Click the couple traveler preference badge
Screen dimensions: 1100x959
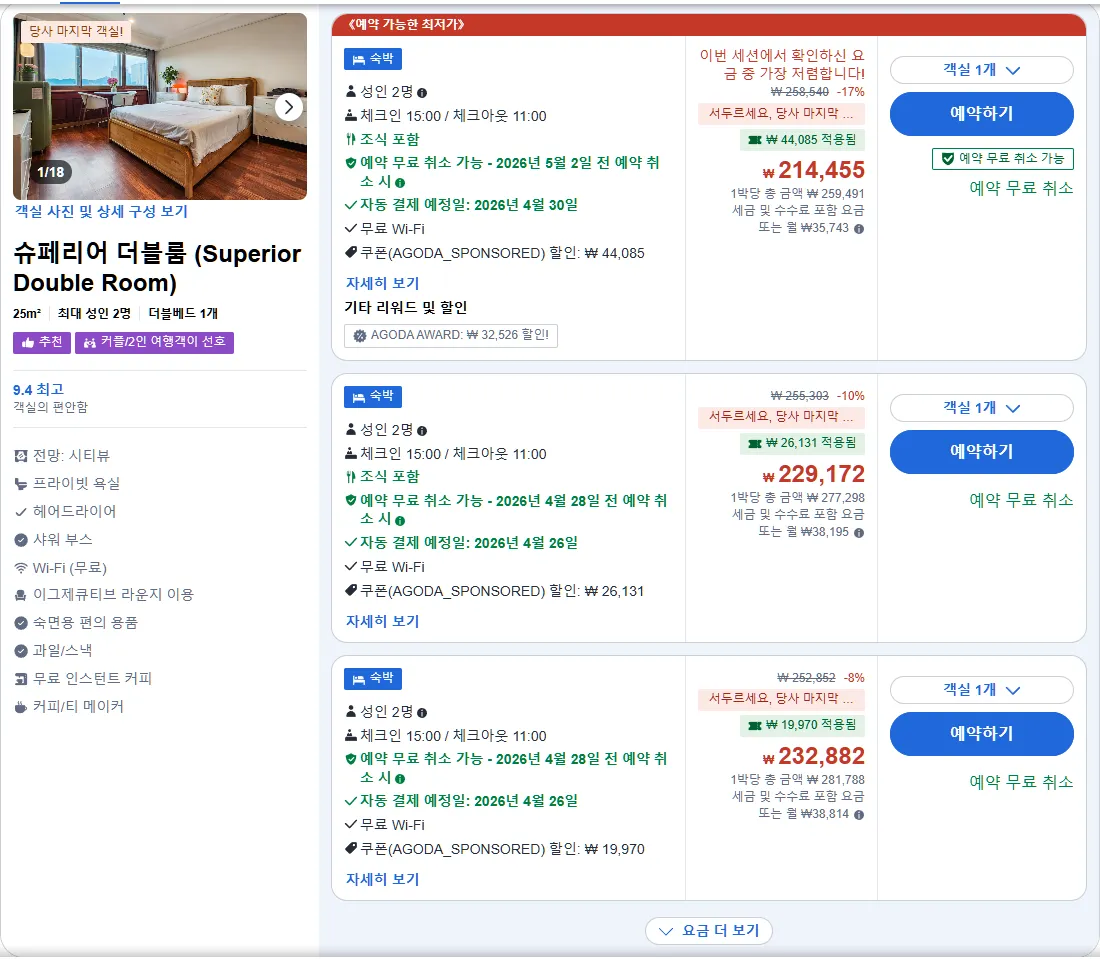click(154, 342)
